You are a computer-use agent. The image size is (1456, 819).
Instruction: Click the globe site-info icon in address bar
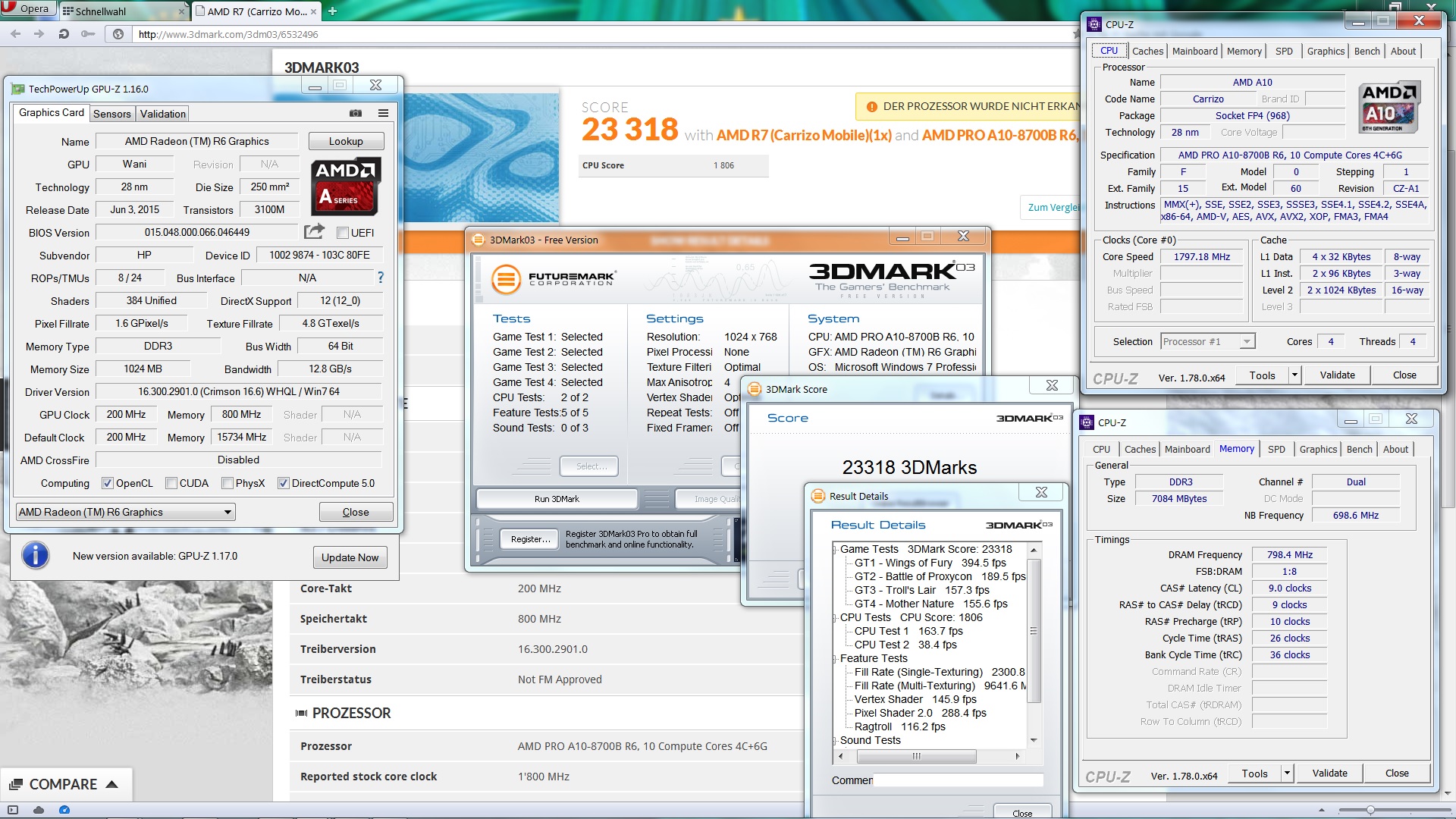coord(118,34)
